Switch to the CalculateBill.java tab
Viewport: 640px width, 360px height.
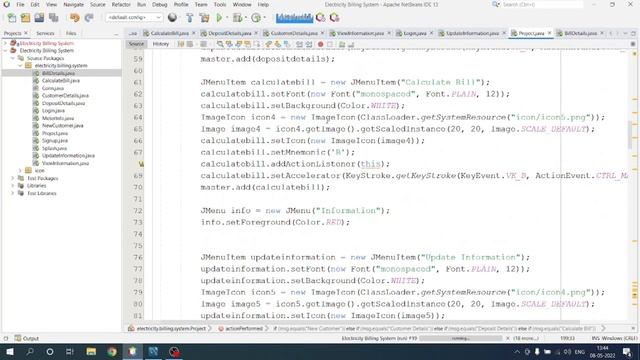pos(169,33)
